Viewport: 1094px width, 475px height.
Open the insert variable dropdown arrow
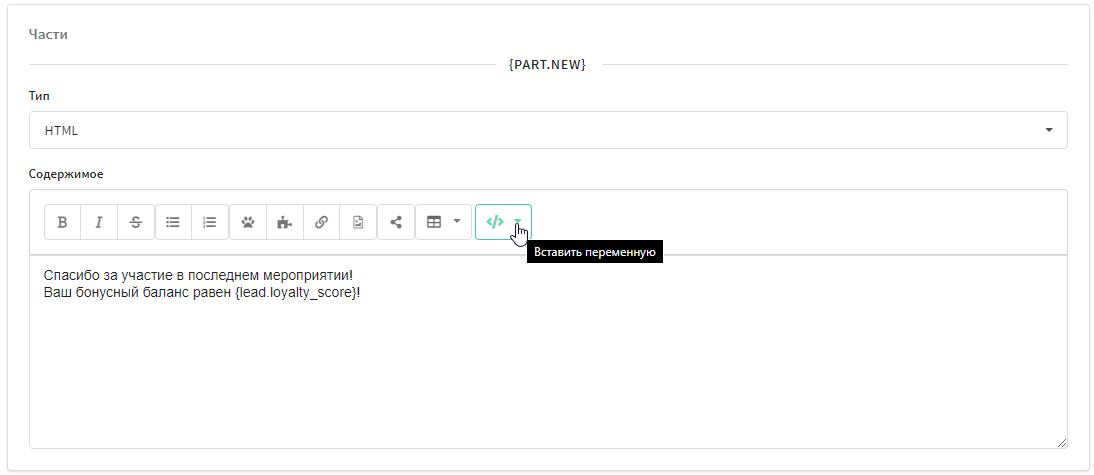point(518,222)
